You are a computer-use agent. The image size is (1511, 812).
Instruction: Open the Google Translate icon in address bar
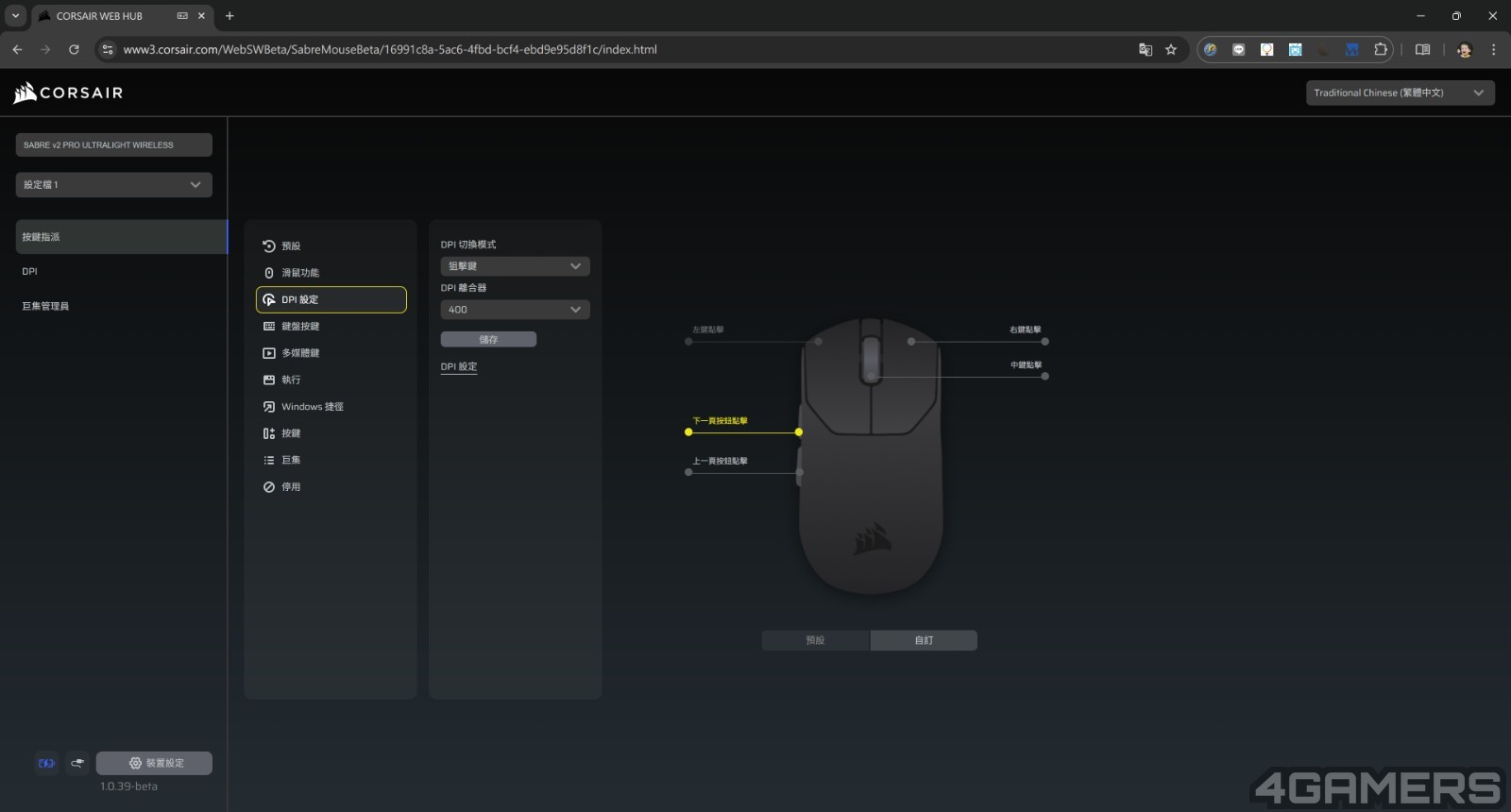point(1146,50)
